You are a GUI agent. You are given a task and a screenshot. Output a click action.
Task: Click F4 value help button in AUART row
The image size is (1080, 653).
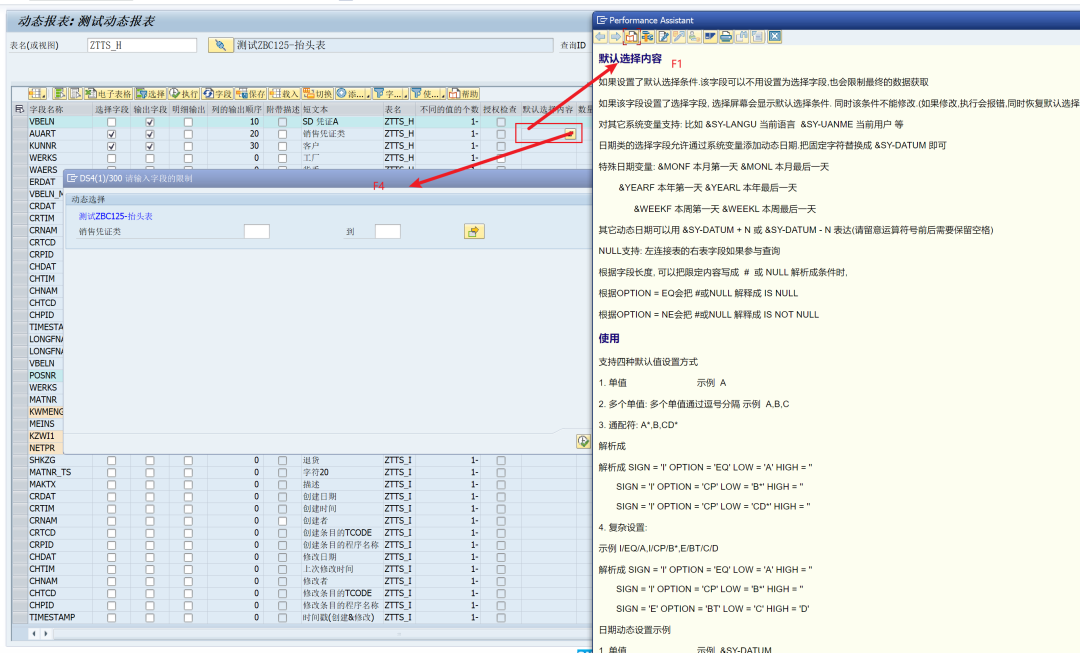pos(570,134)
